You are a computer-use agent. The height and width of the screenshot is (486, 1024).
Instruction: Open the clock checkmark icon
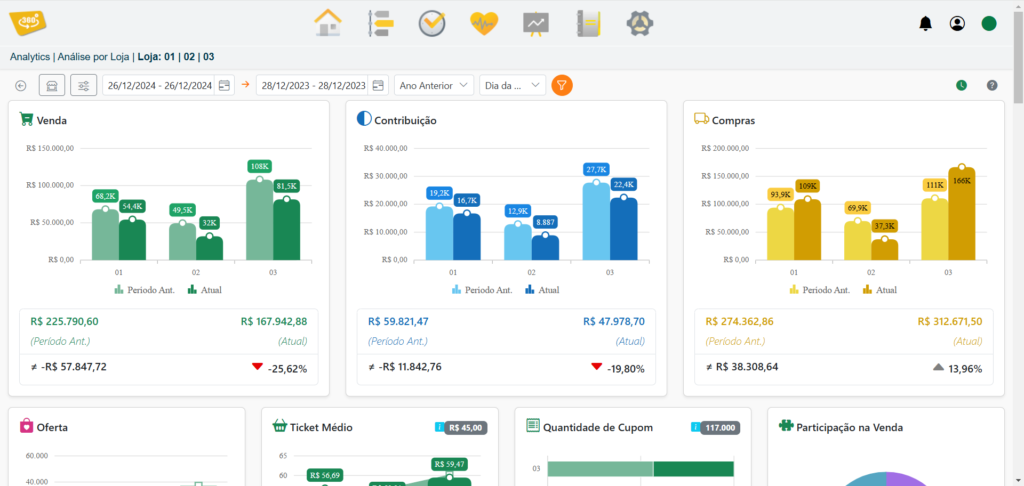click(x=432, y=24)
